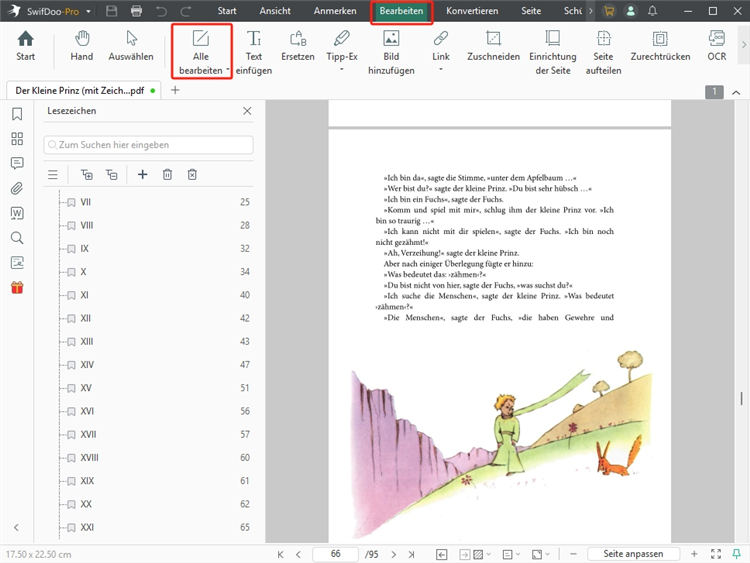Choose Text einfügen tool

tap(254, 52)
